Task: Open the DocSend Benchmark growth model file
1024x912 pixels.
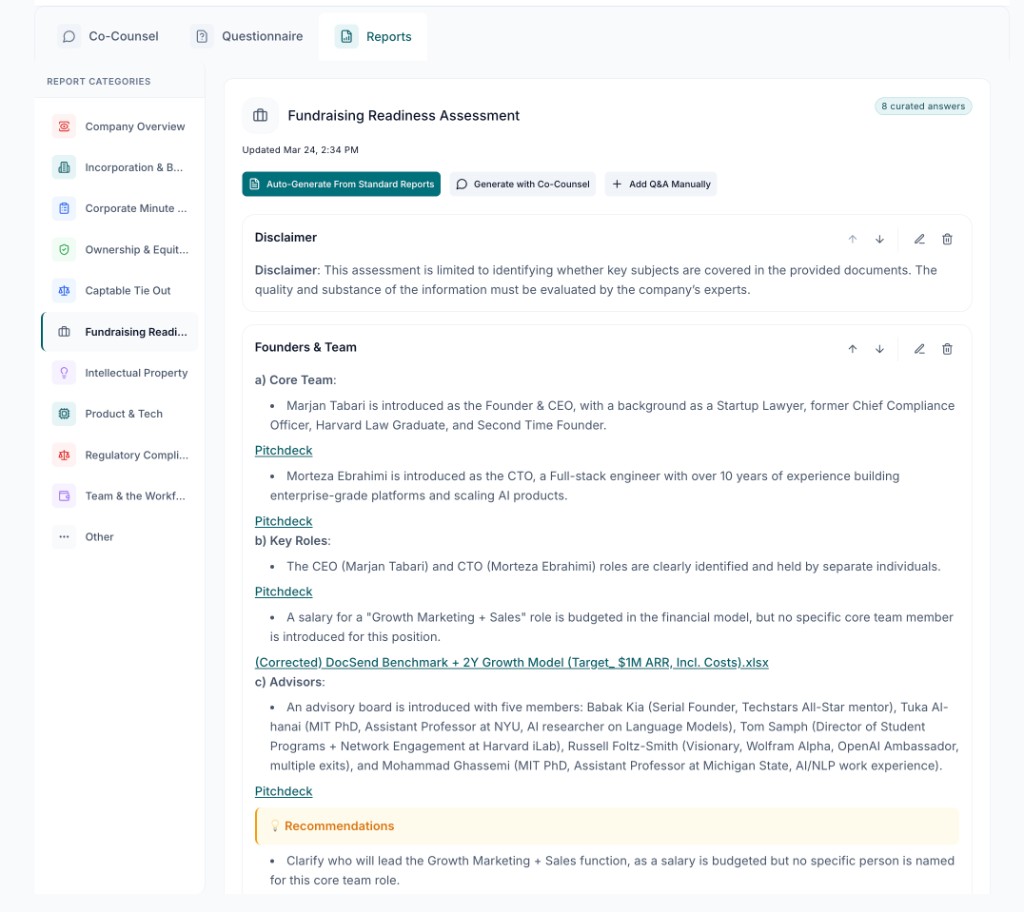Action: 512,662
